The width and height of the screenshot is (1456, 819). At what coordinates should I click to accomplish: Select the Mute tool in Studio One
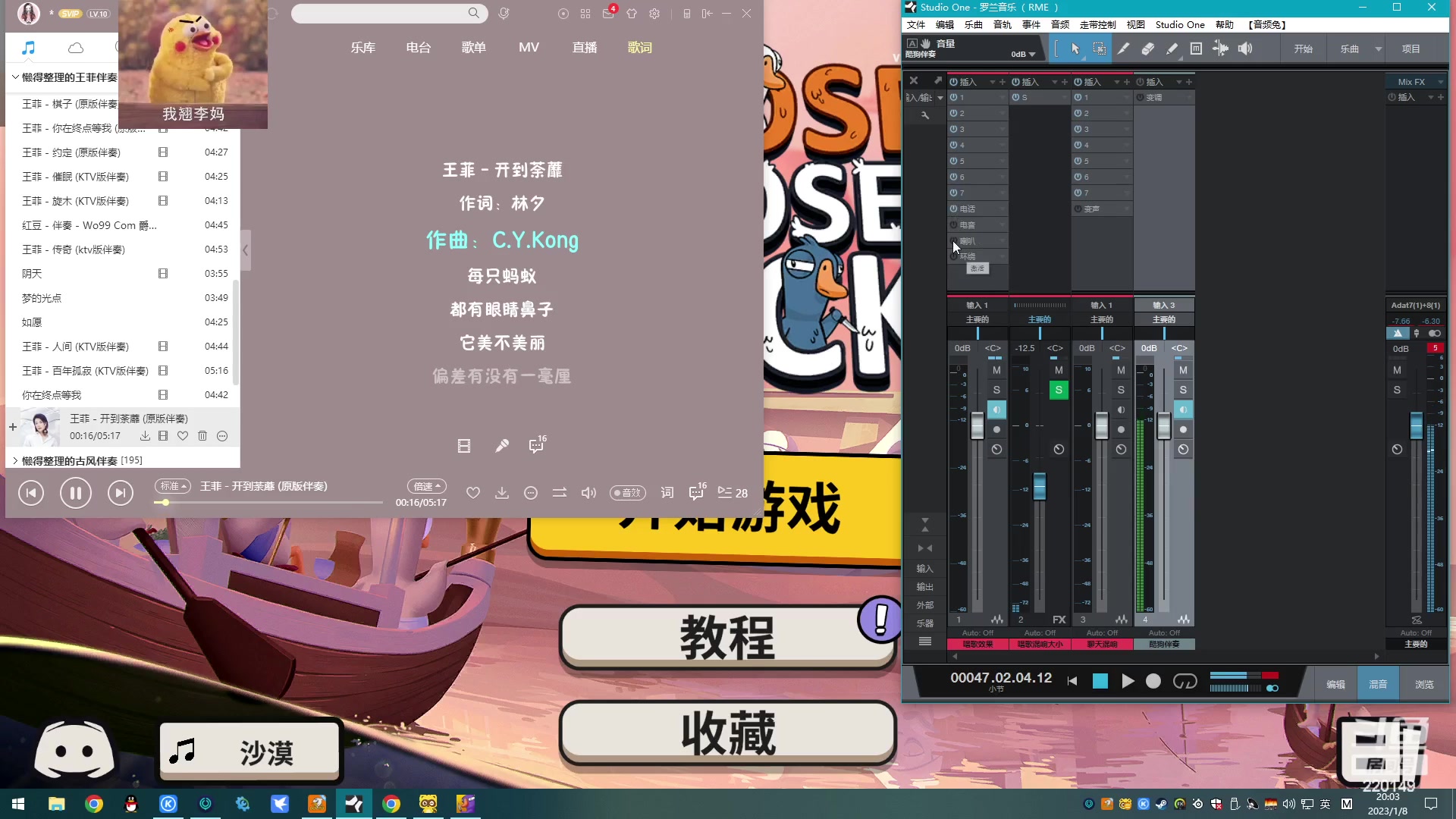[1197, 49]
